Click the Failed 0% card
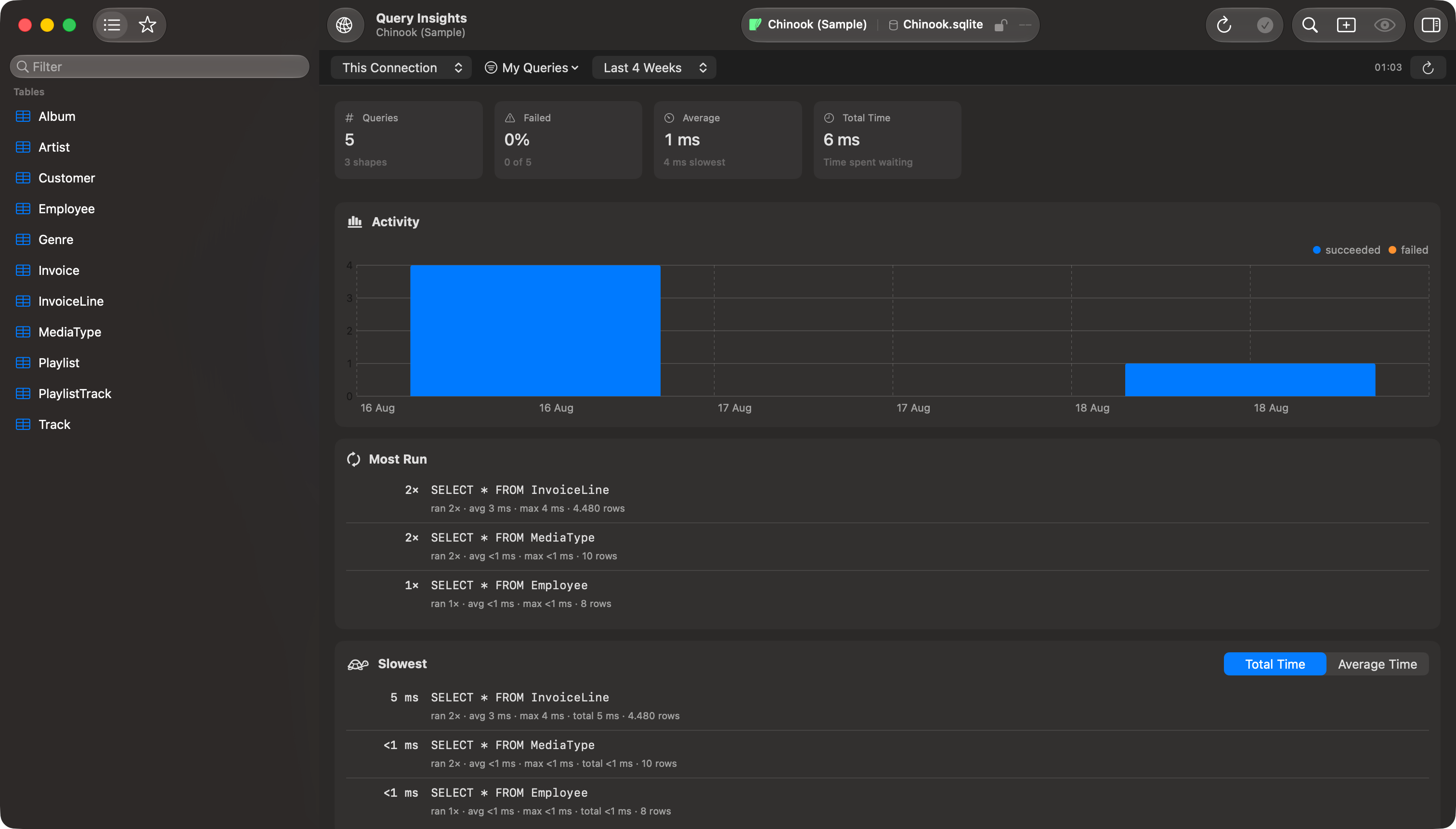1456x829 pixels. [568, 140]
